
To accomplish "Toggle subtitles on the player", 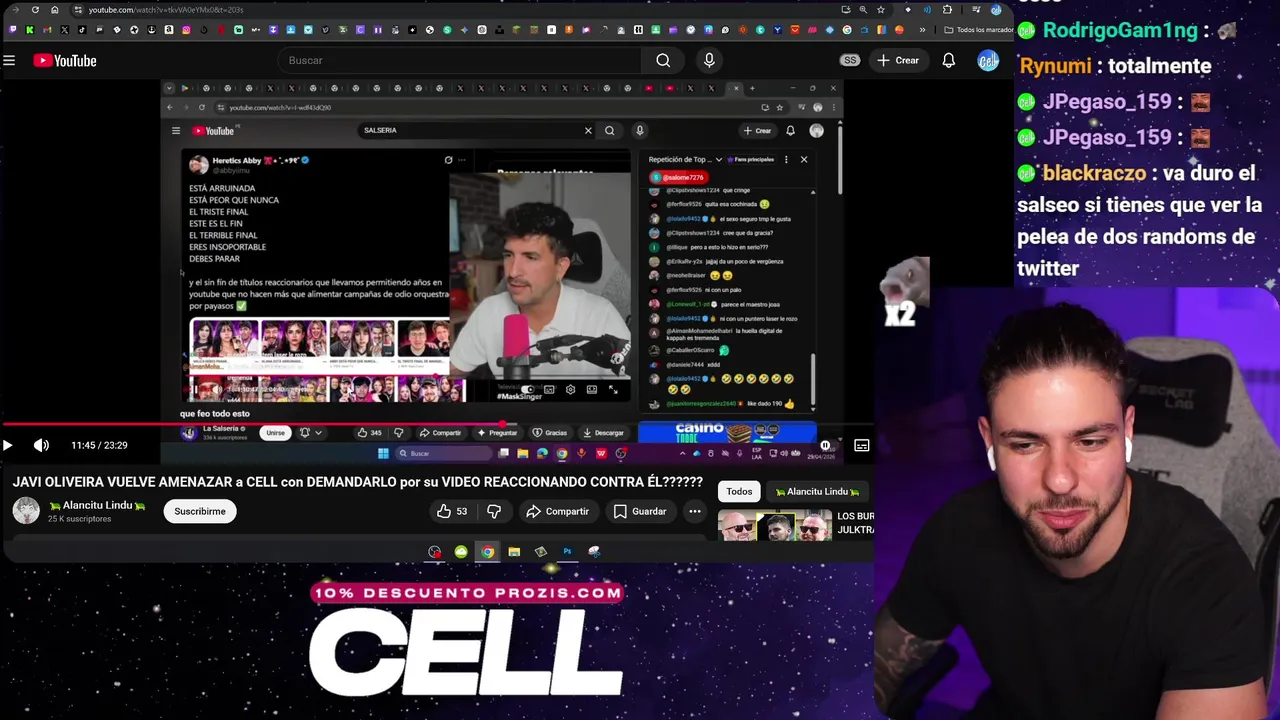I will (x=862, y=446).
